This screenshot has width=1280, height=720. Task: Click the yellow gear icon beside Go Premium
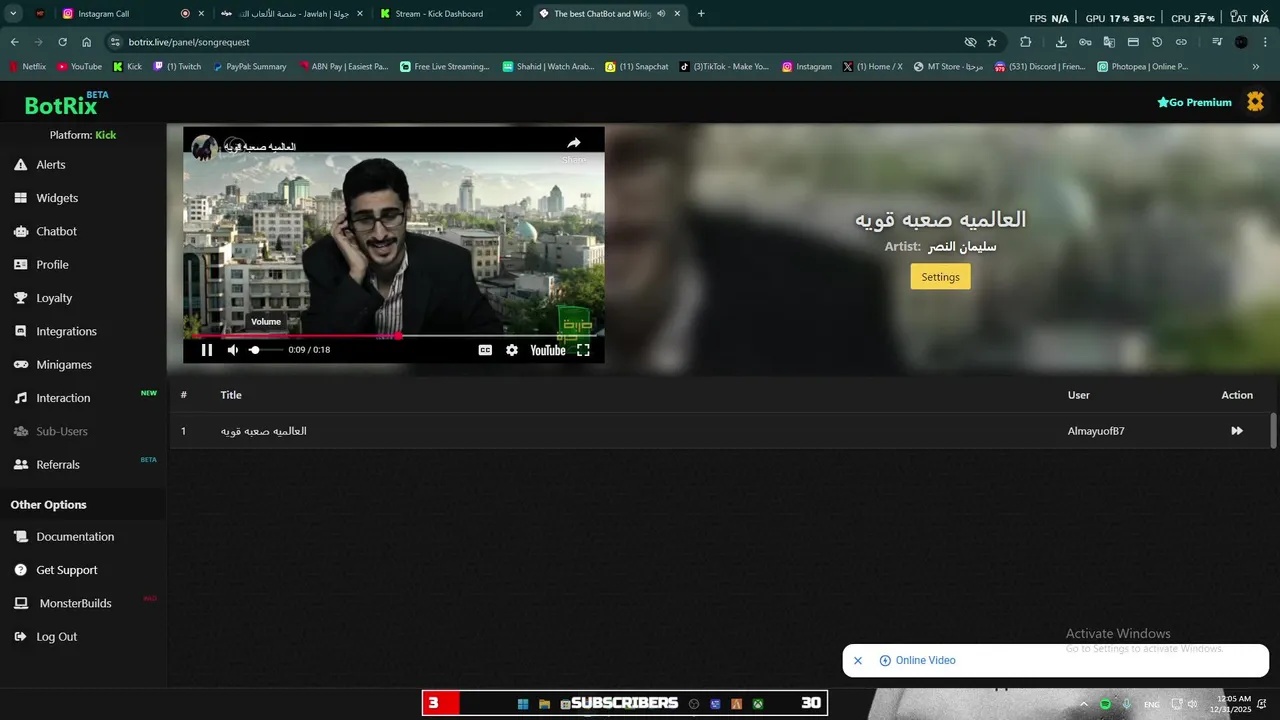pos(1255,102)
